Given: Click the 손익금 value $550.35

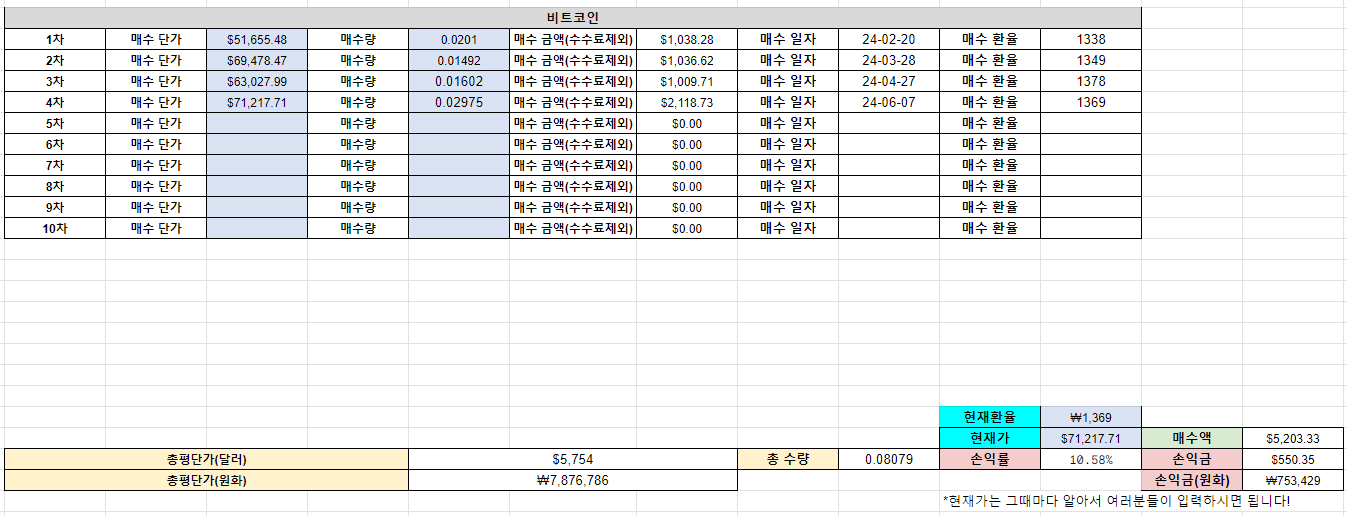Looking at the screenshot, I should (x=1293, y=459).
